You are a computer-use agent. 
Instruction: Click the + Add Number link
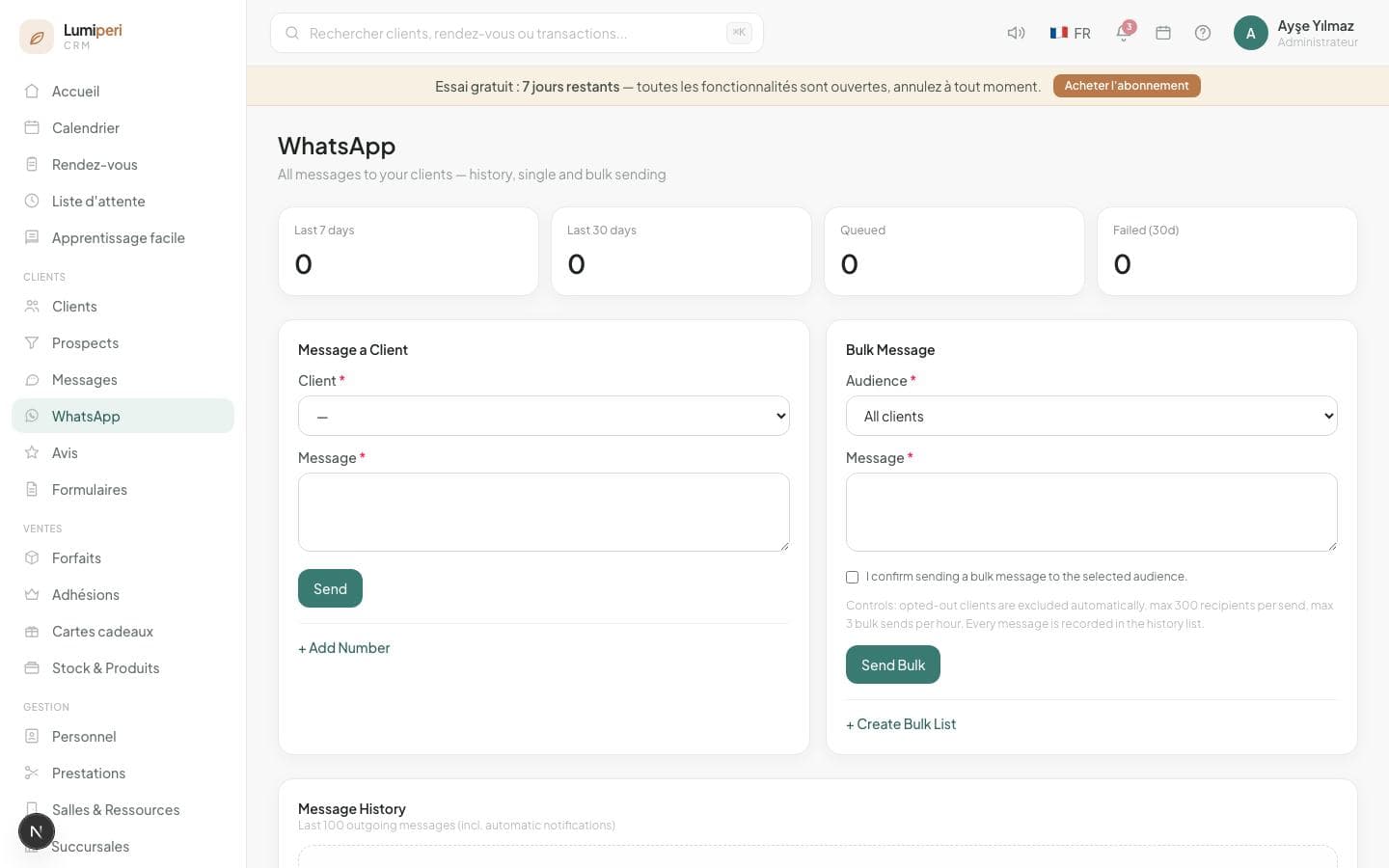pos(344,648)
